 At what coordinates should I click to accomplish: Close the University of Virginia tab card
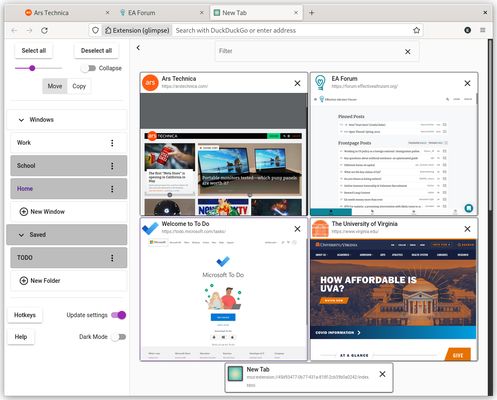(467, 229)
